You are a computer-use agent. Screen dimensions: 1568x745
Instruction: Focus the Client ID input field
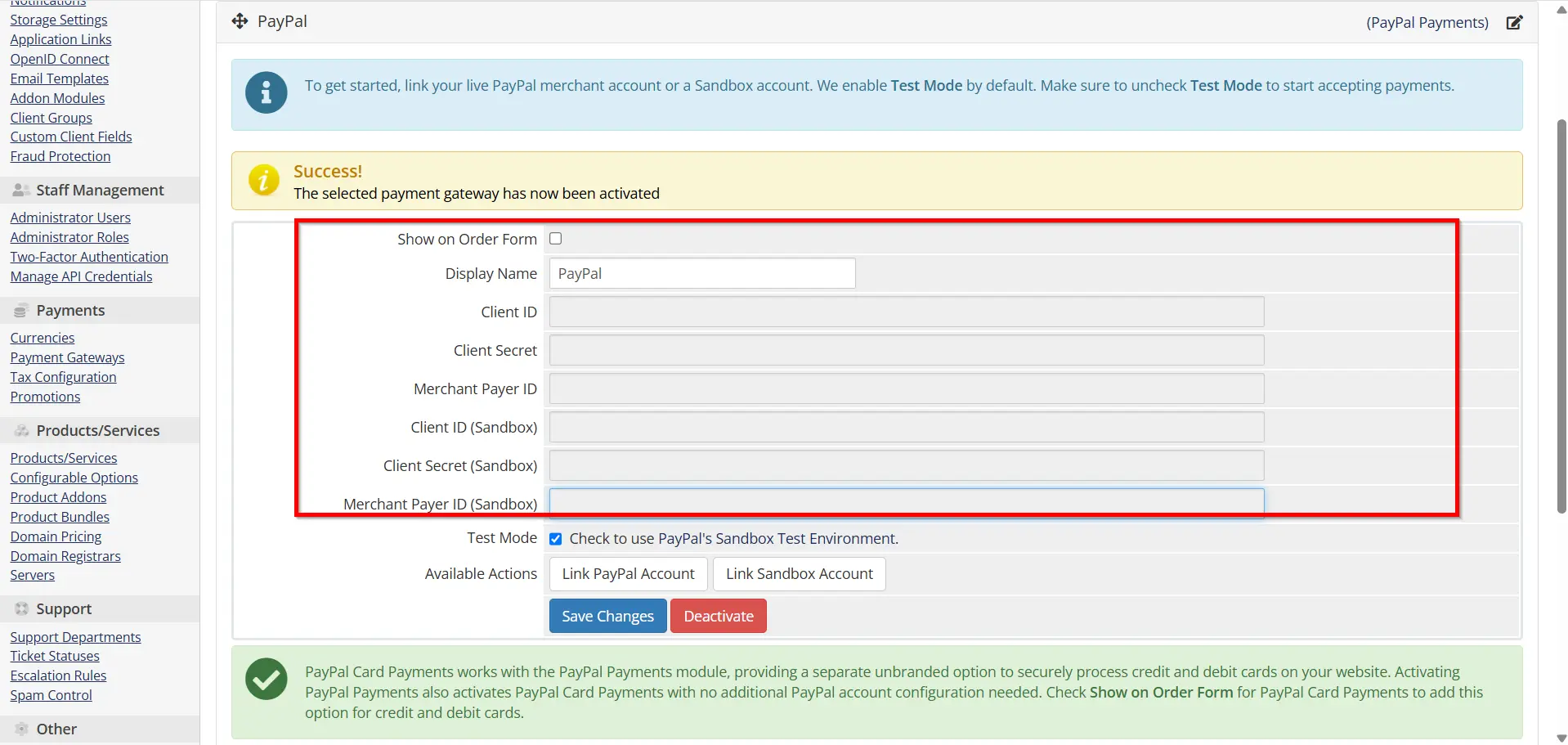[907, 312]
